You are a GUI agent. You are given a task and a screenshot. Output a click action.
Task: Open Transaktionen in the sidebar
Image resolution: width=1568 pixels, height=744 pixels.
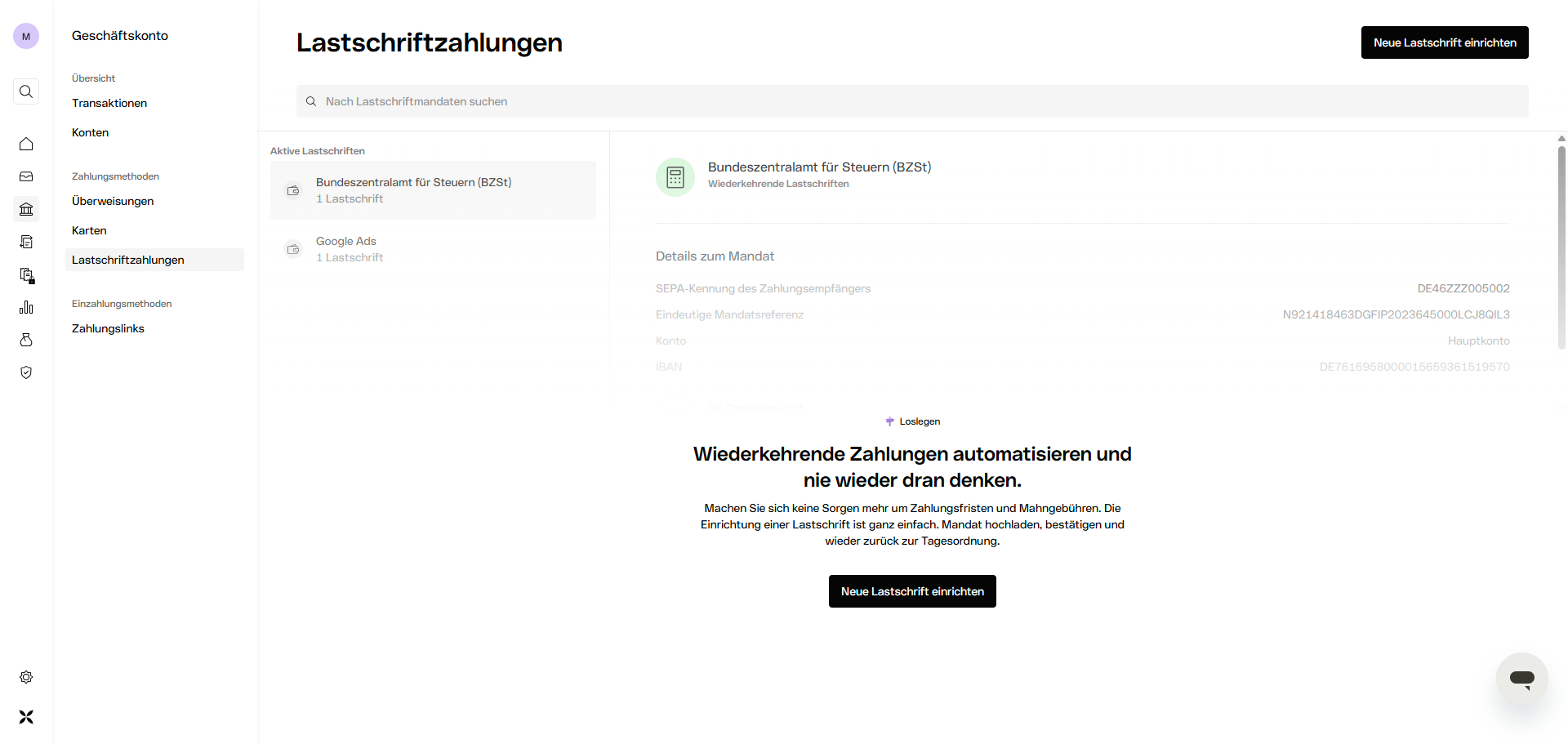click(109, 103)
